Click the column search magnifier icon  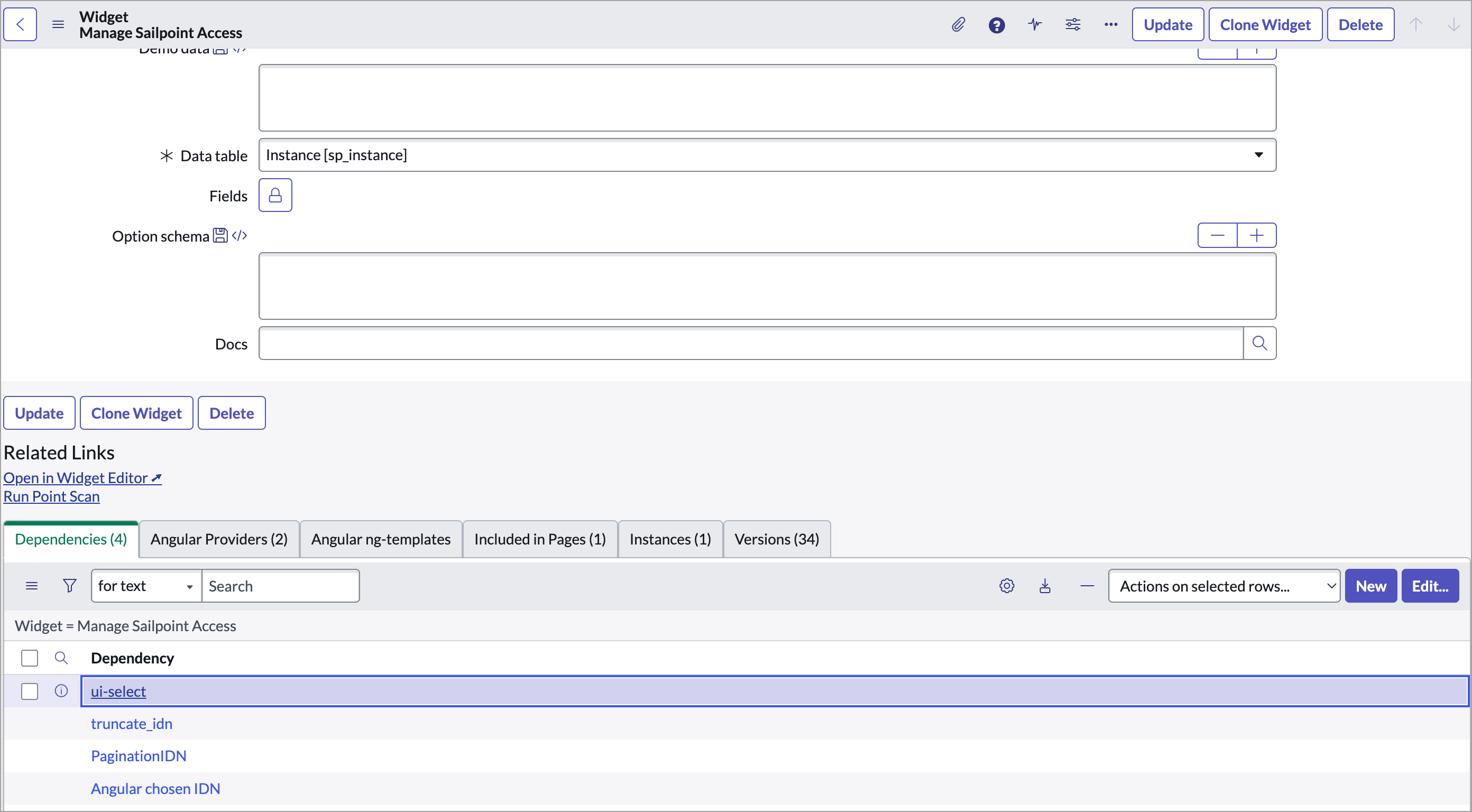pos(61,658)
